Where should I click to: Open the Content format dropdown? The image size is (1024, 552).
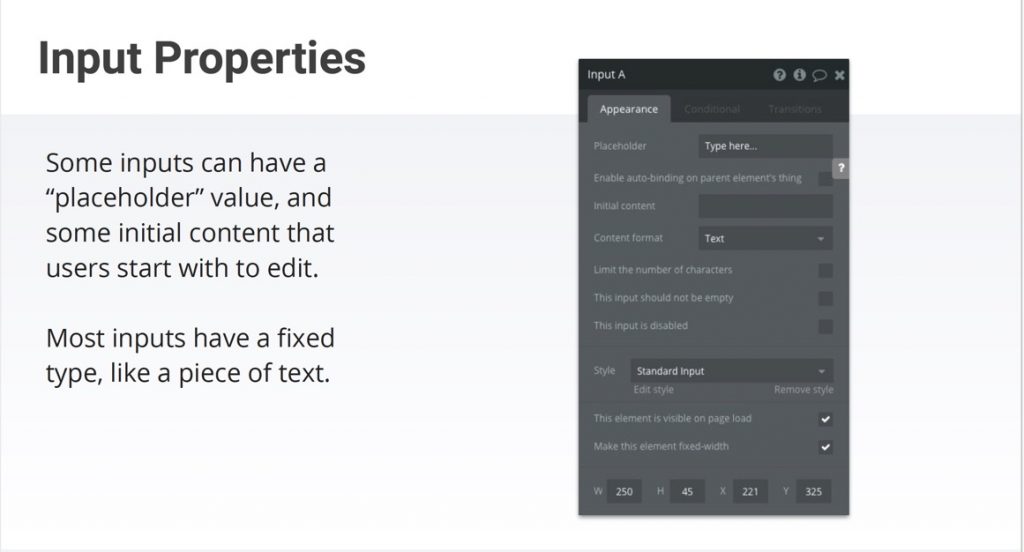765,238
